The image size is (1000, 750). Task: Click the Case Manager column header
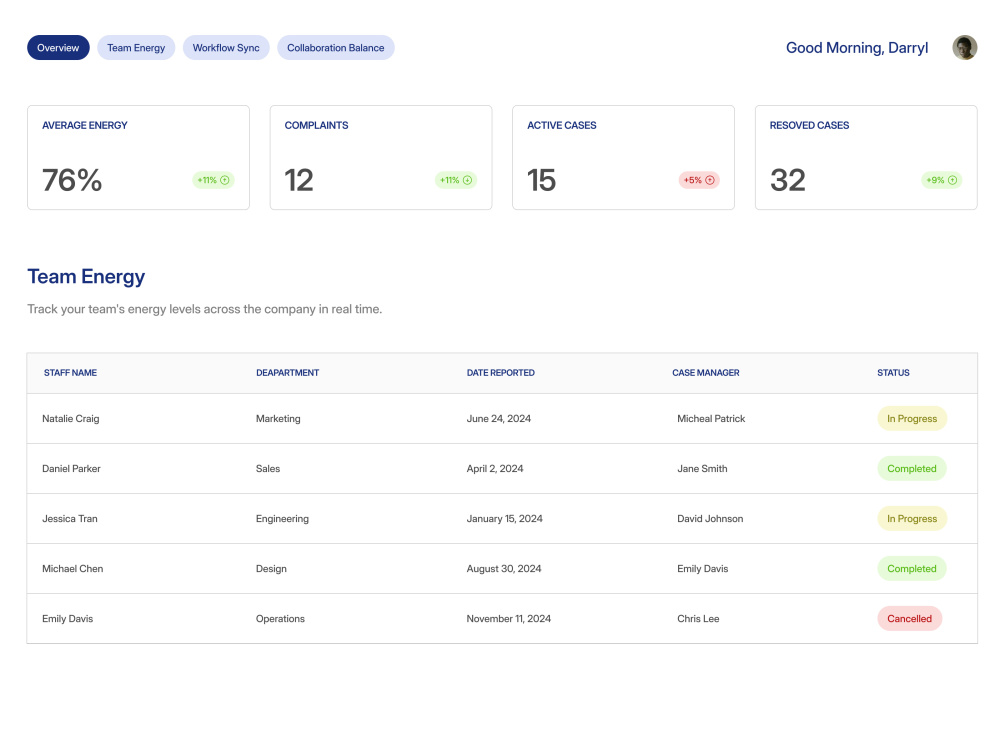[705, 373]
